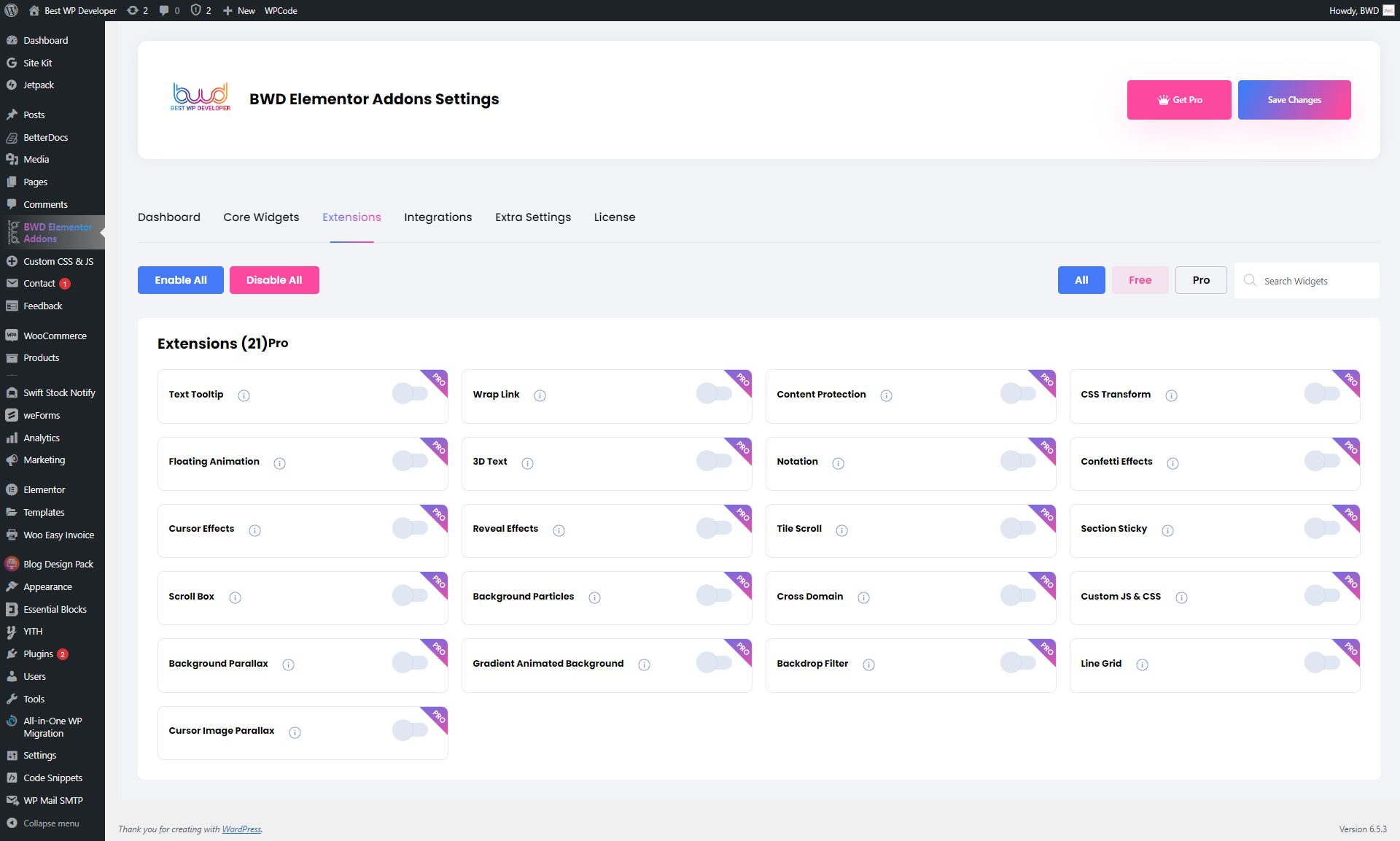Click the Notation info icon
This screenshot has width=1400, height=841.
[x=839, y=463]
